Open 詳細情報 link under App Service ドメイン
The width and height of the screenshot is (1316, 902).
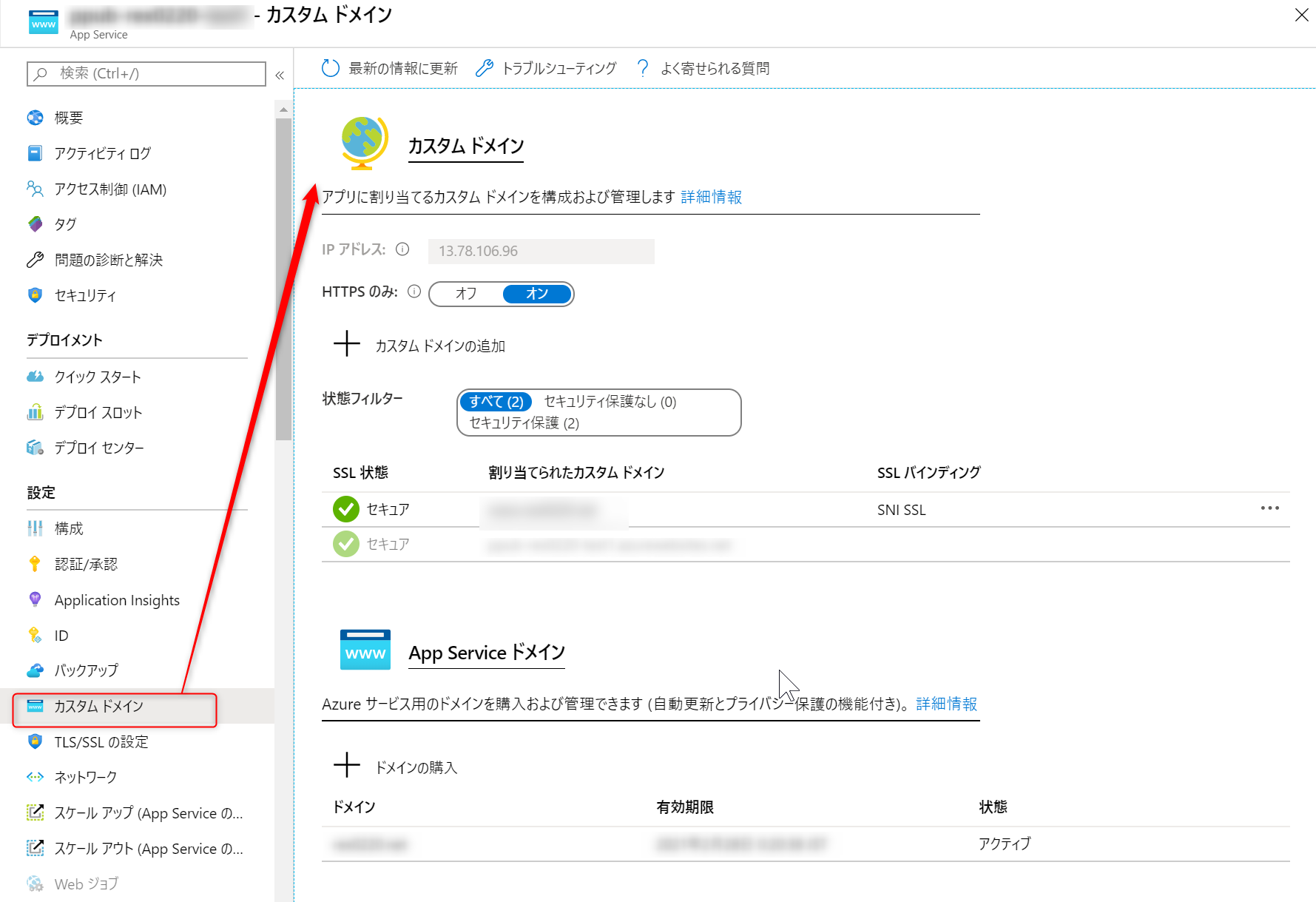(x=947, y=704)
